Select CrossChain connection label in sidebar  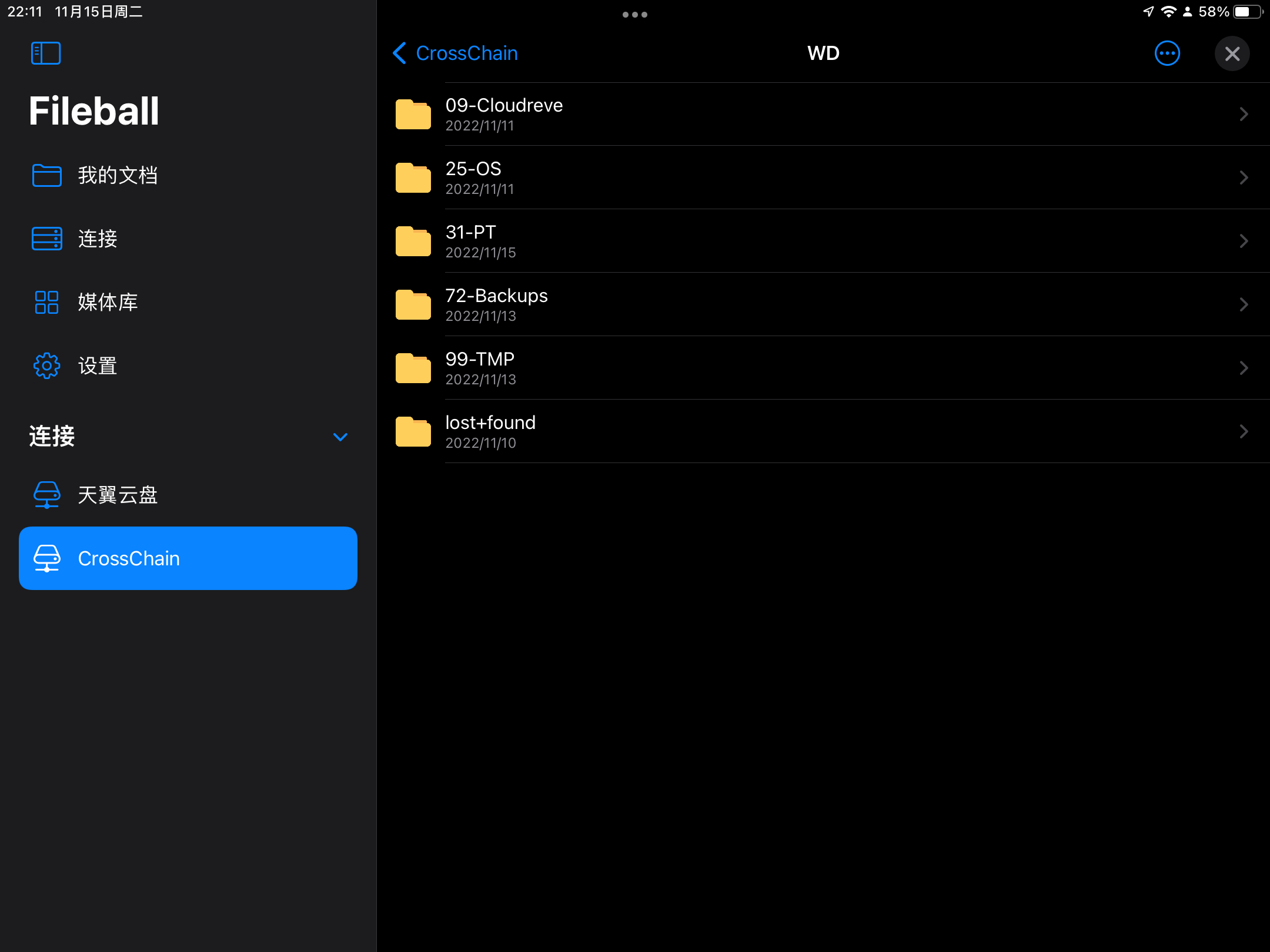(x=129, y=558)
